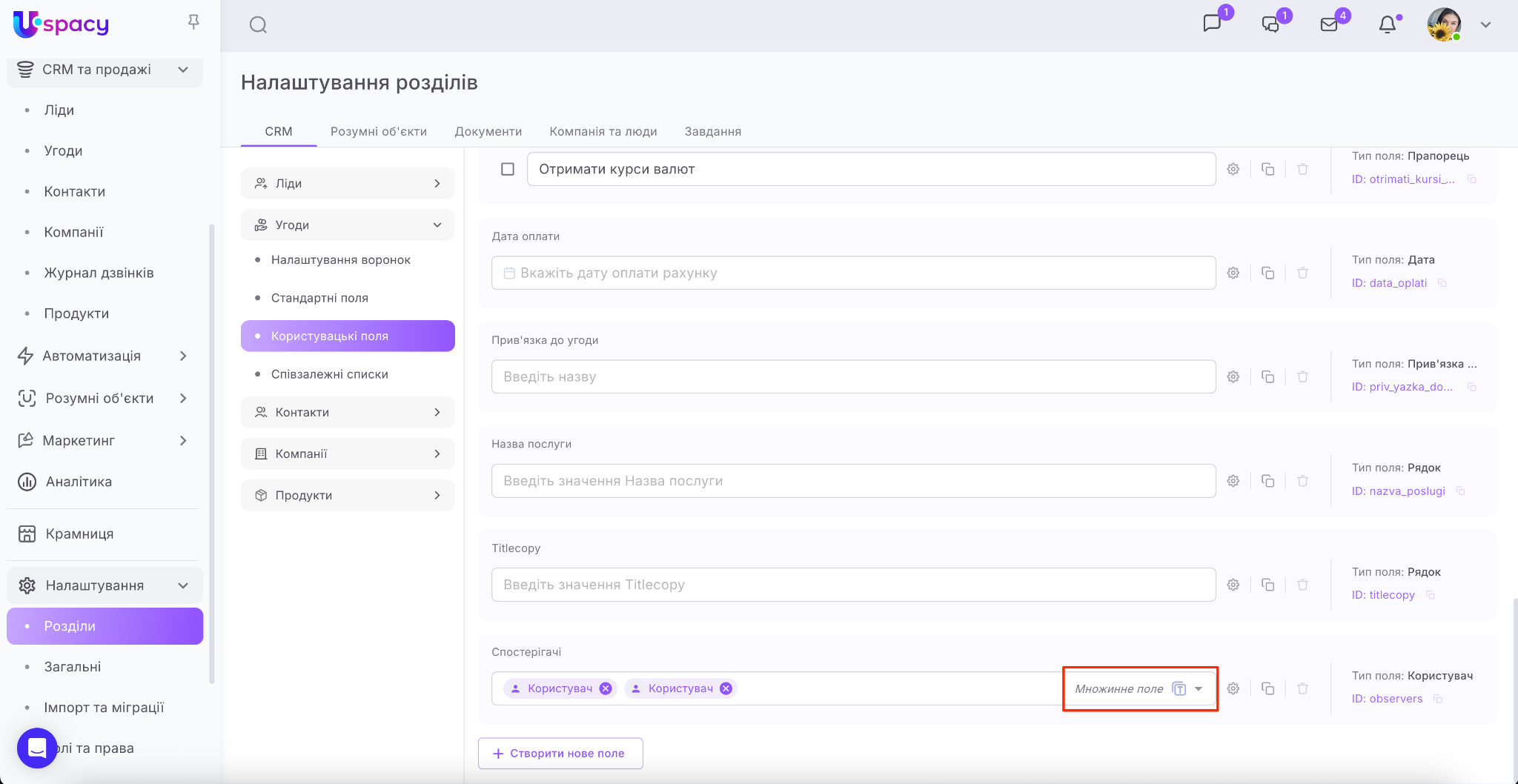This screenshot has width=1518, height=784.
Task: Pin the sidebar with pin icon
Action: click(x=193, y=22)
